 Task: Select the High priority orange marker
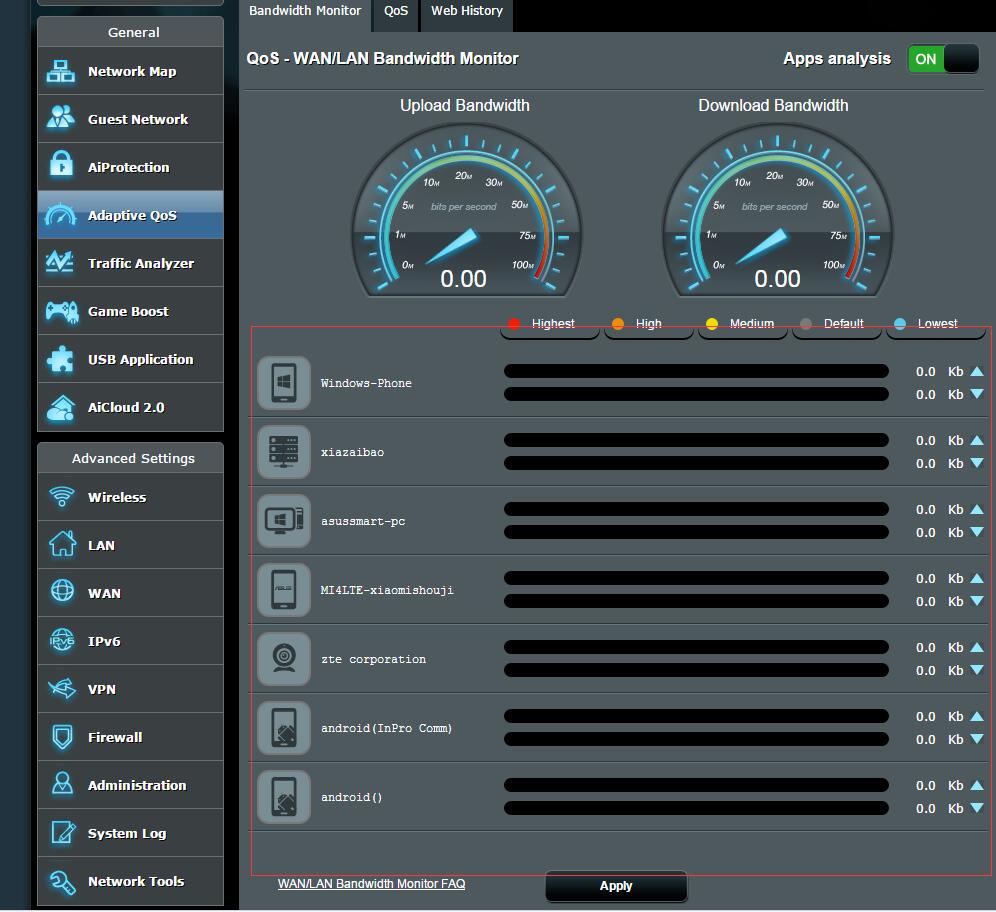click(x=617, y=324)
